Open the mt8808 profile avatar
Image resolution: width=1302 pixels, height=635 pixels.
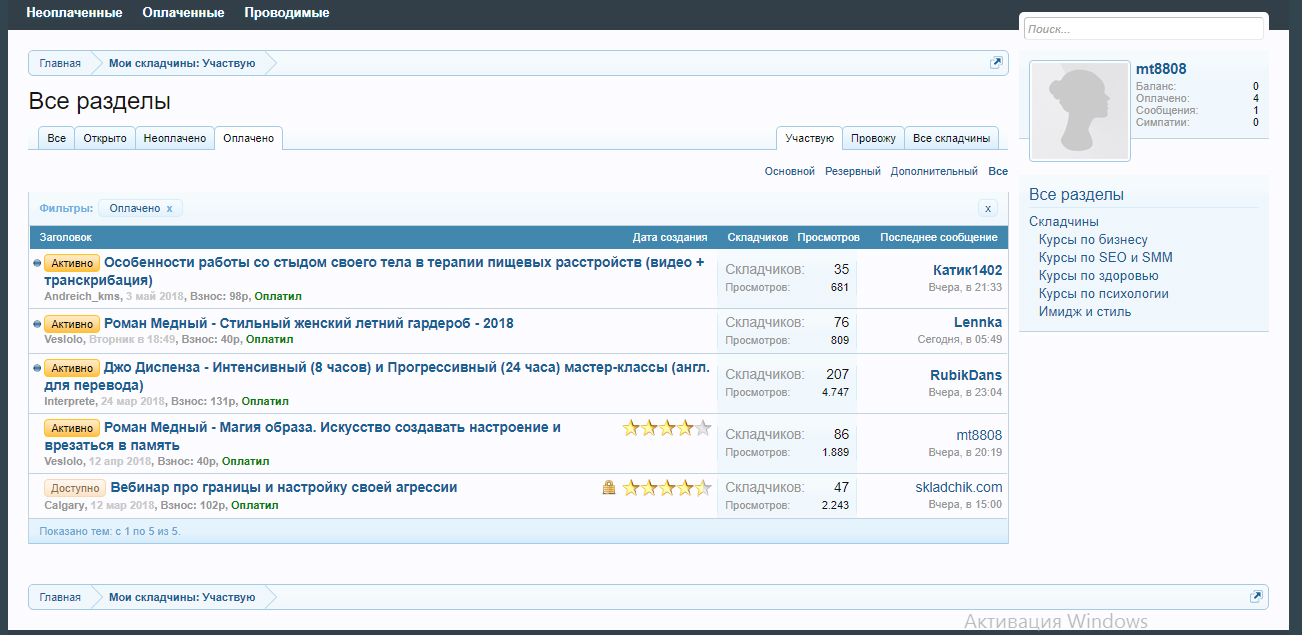pyautogui.click(x=1080, y=111)
